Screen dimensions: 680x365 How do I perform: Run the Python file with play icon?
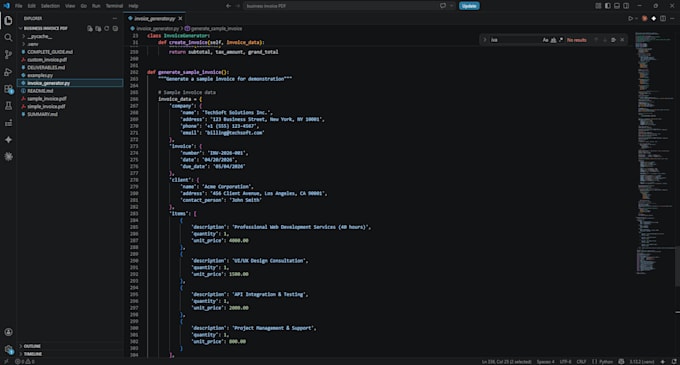(631, 19)
